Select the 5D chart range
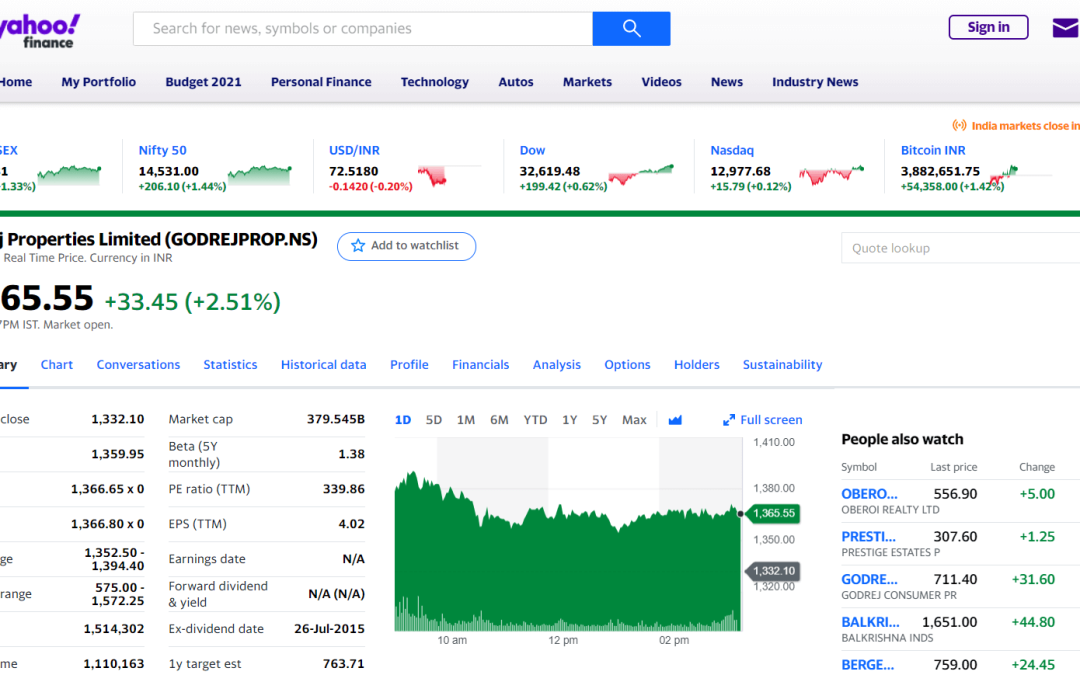Image resolution: width=1080 pixels, height=675 pixels. [x=434, y=419]
